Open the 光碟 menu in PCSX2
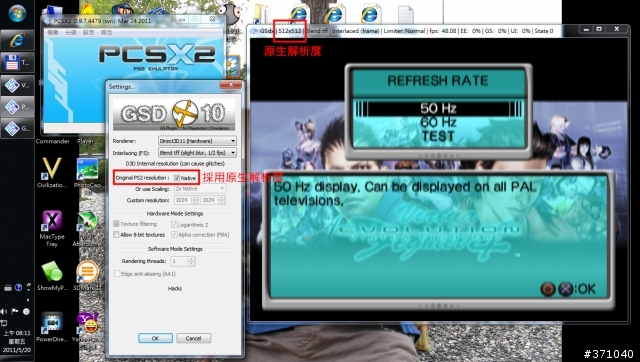 pyautogui.click(x=71, y=32)
